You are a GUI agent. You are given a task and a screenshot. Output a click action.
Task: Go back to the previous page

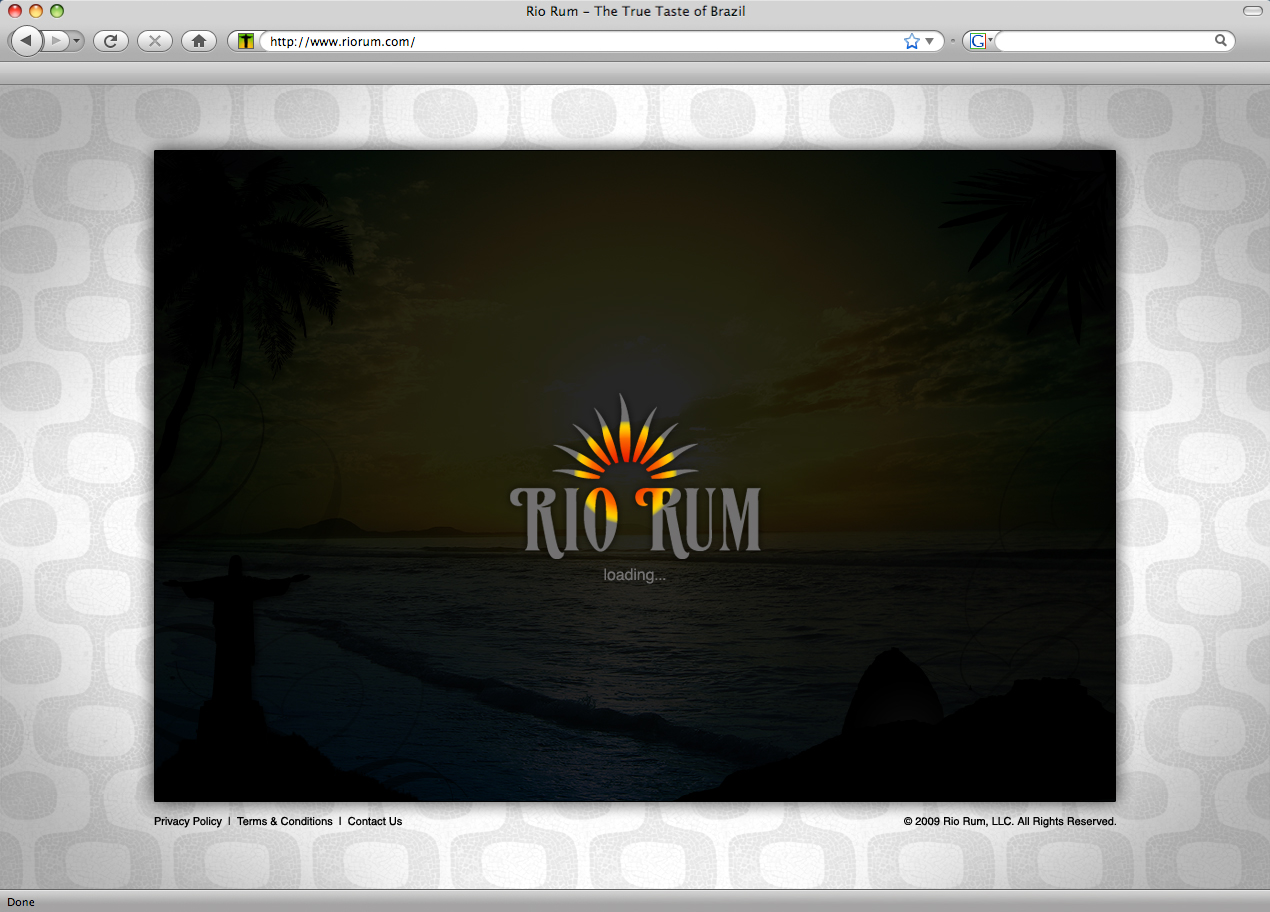coord(26,41)
